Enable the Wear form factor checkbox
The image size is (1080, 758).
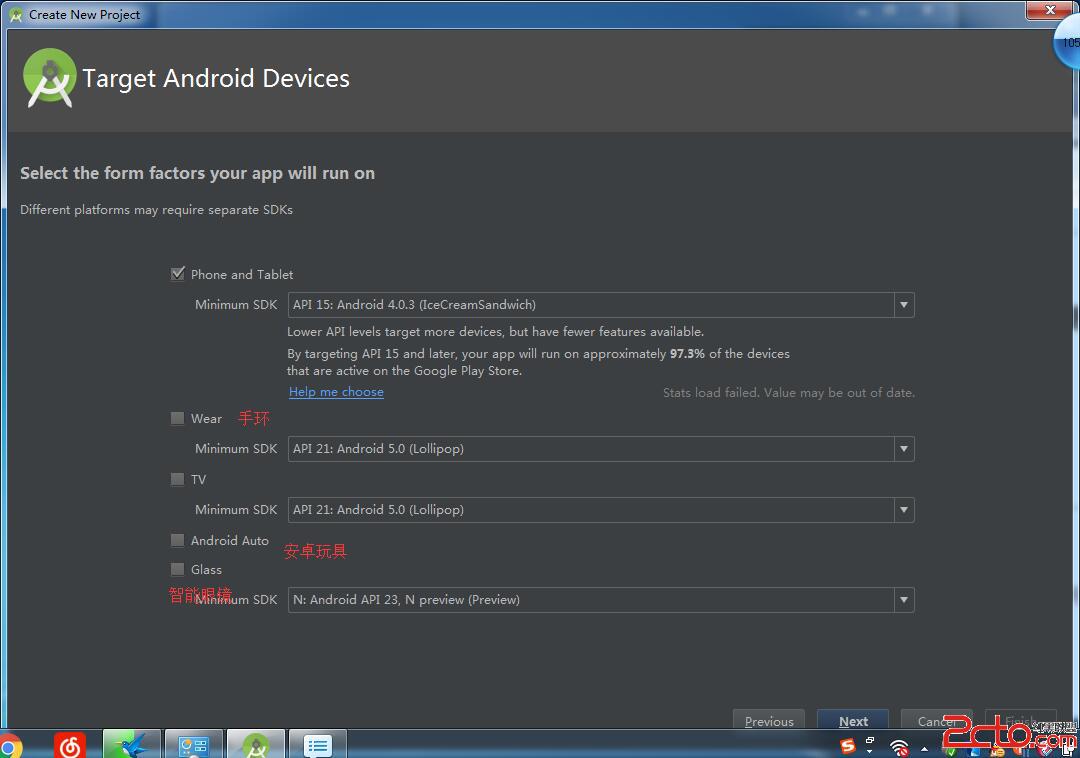[178, 418]
